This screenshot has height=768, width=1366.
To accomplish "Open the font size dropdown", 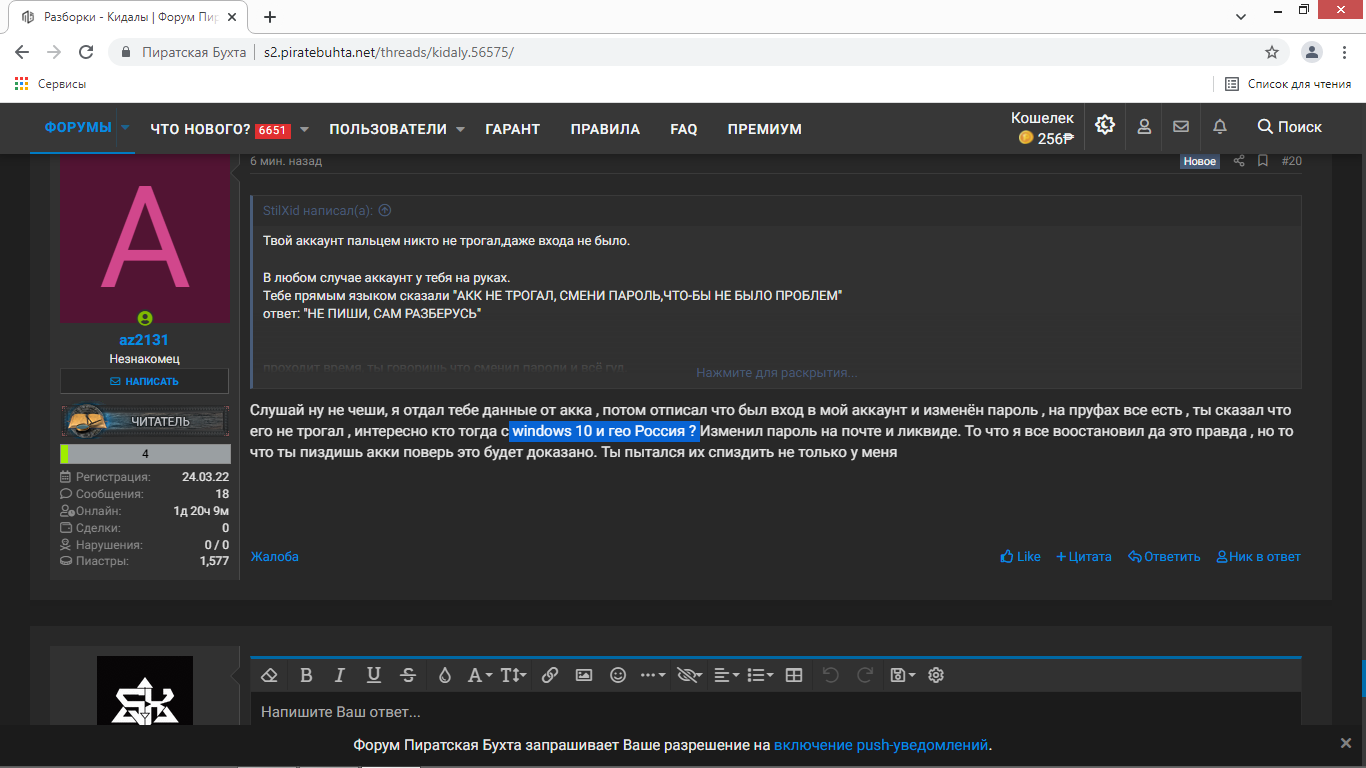I will [x=513, y=675].
